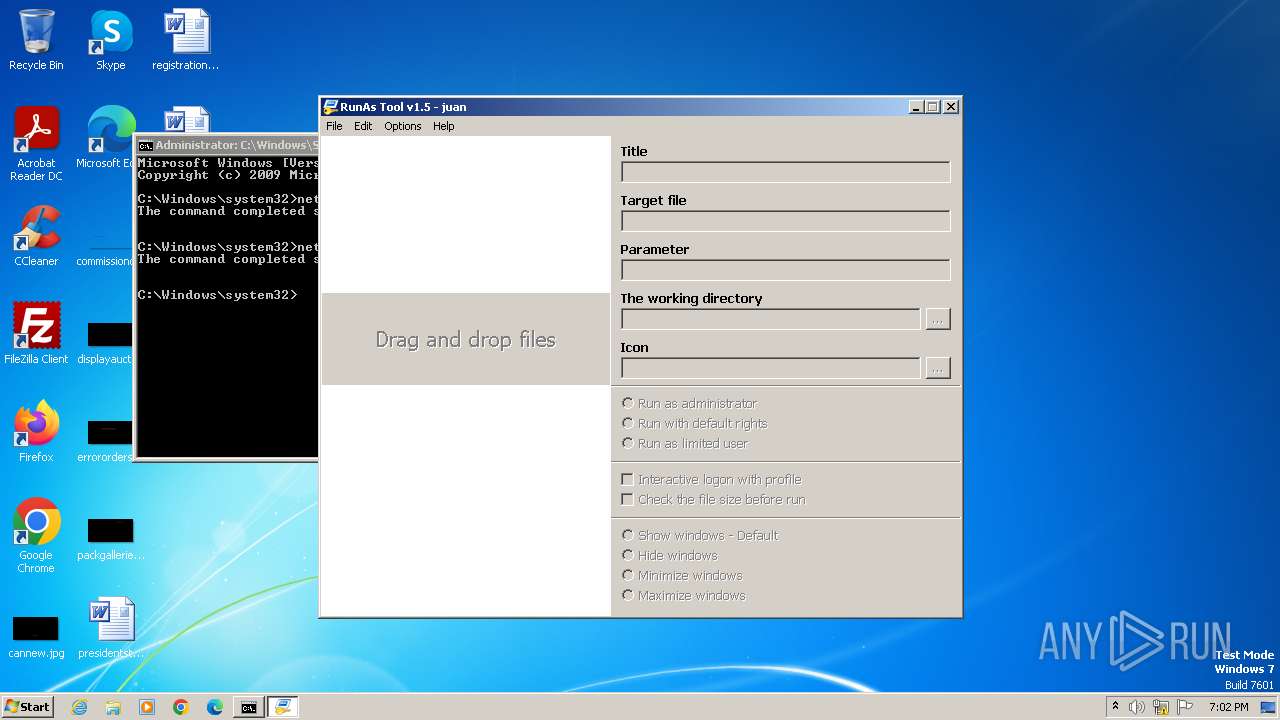Select Run as administrator option

[x=689, y=403]
